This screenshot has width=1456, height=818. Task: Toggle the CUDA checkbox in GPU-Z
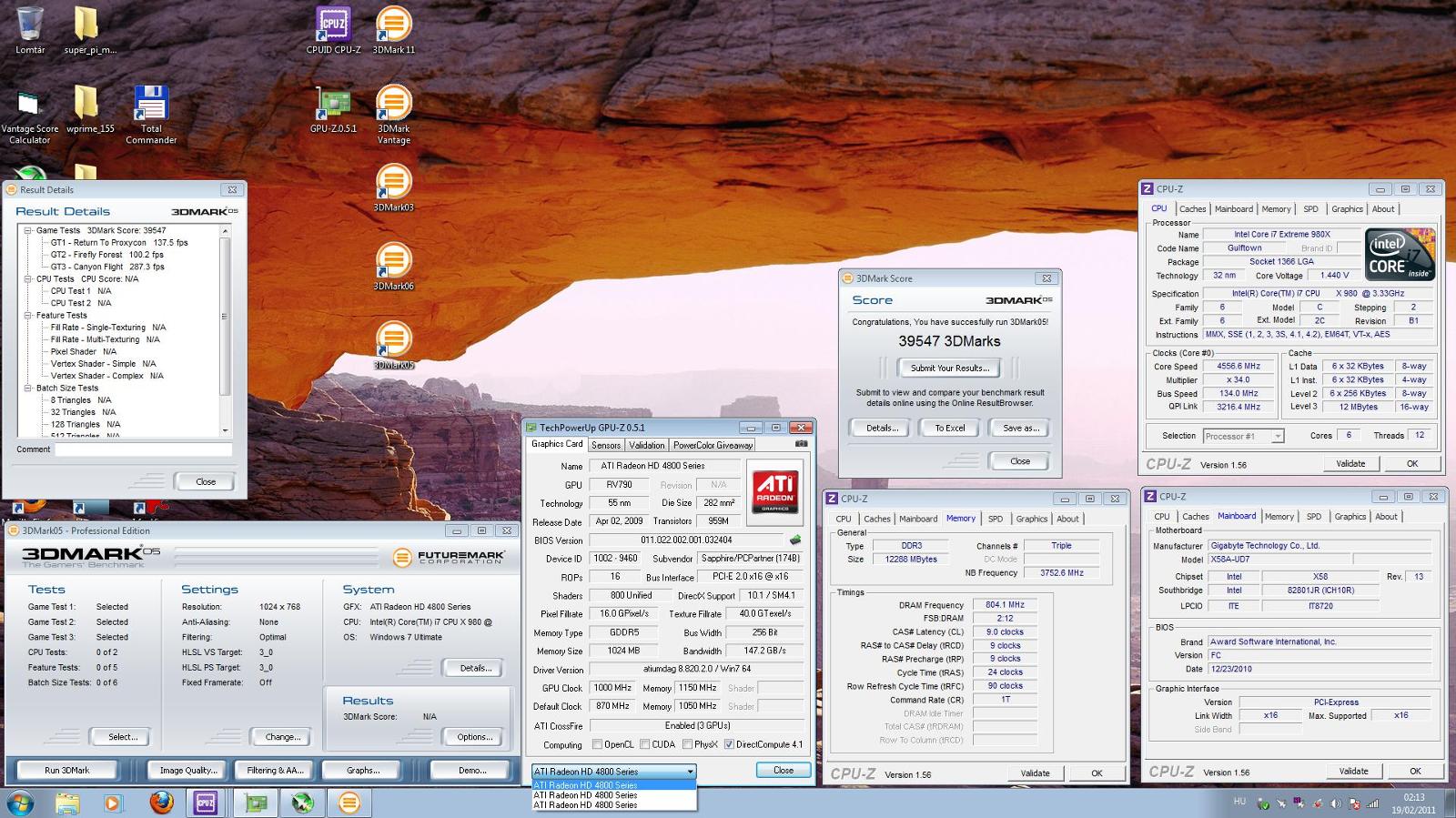click(x=644, y=744)
